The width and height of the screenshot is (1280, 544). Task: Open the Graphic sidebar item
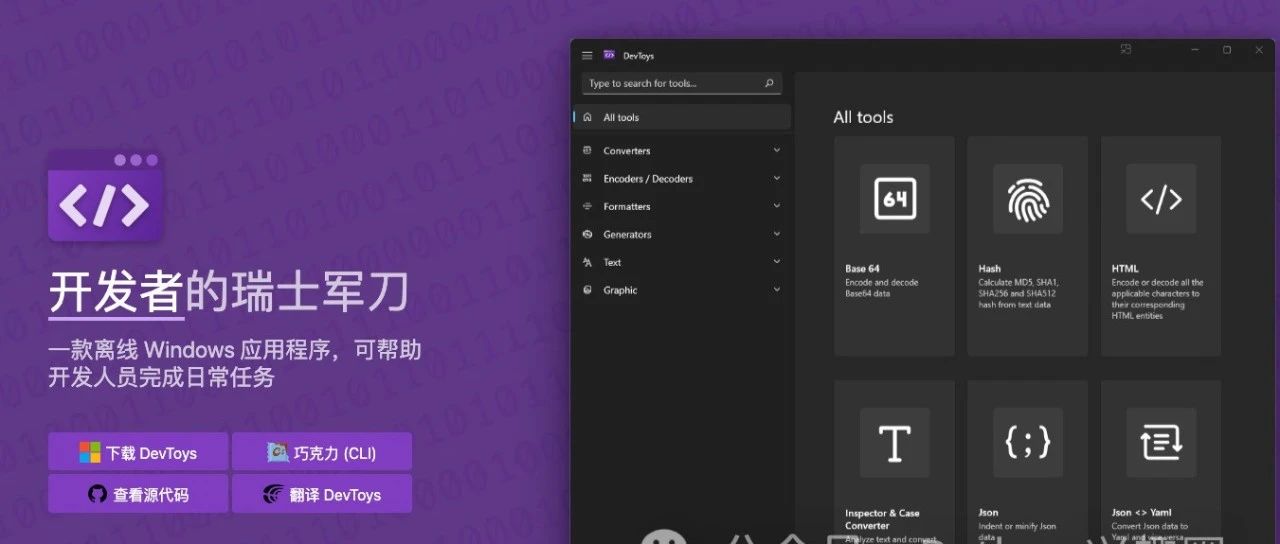click(683, 290)
